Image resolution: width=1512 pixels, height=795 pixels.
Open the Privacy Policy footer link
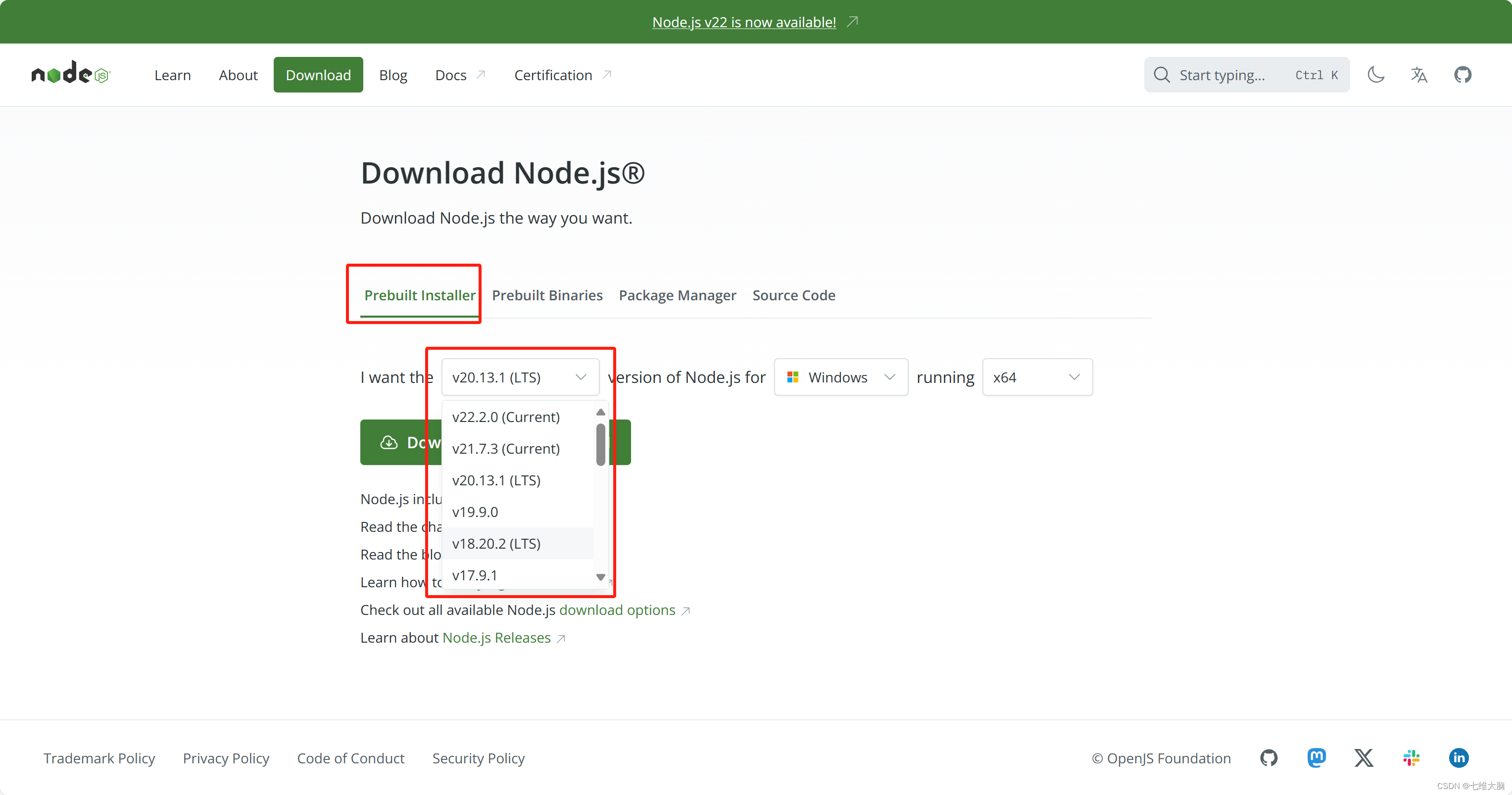pyautogui.click(x=226, y=758)
